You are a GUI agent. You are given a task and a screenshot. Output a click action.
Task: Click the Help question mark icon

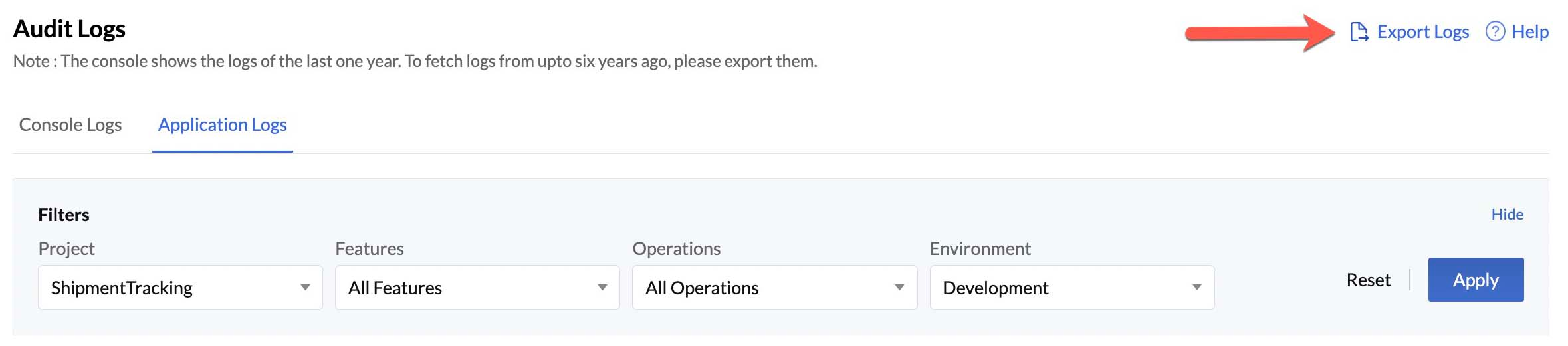pos(1495,32)
